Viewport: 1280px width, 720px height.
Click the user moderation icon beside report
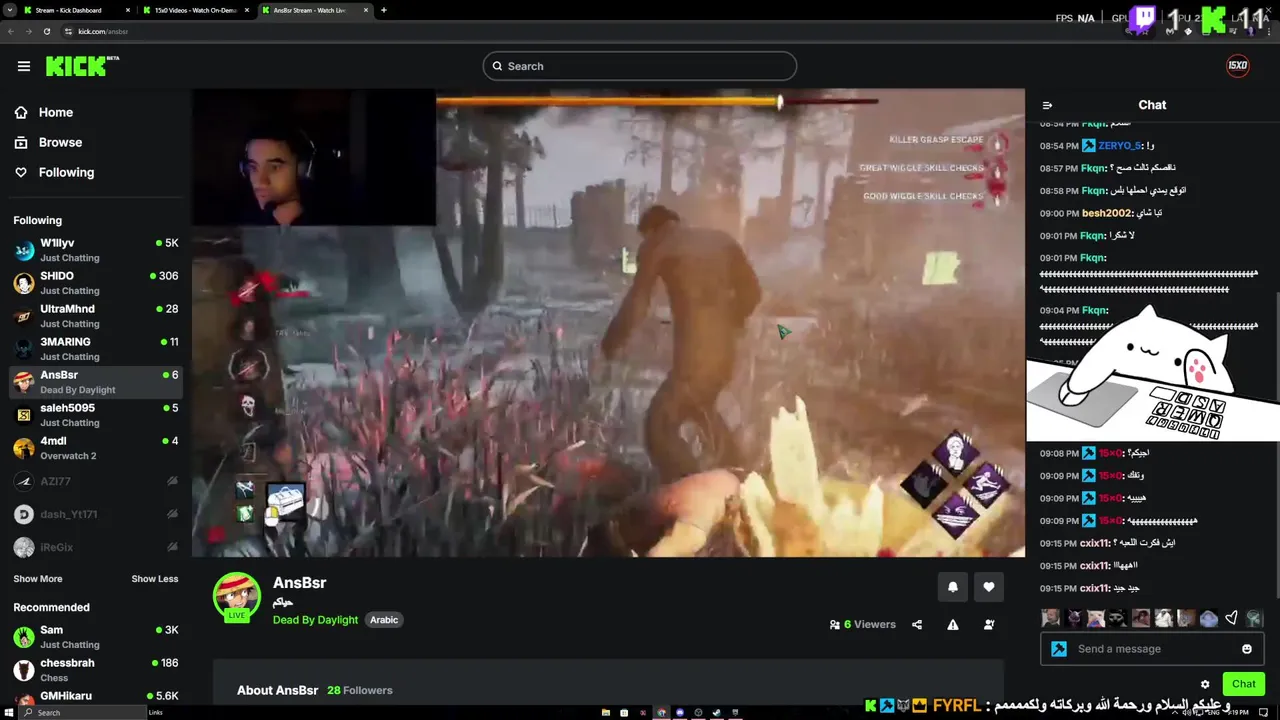(x=989, y=625)
